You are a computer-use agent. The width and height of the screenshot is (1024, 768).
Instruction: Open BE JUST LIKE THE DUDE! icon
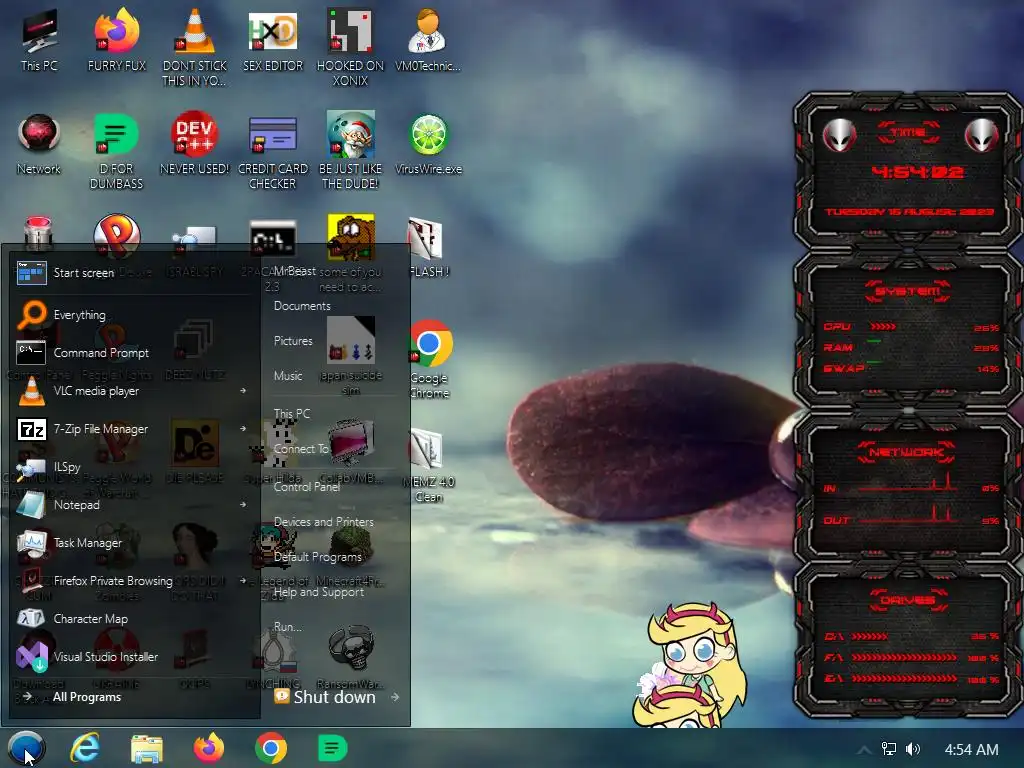[350, 152]
